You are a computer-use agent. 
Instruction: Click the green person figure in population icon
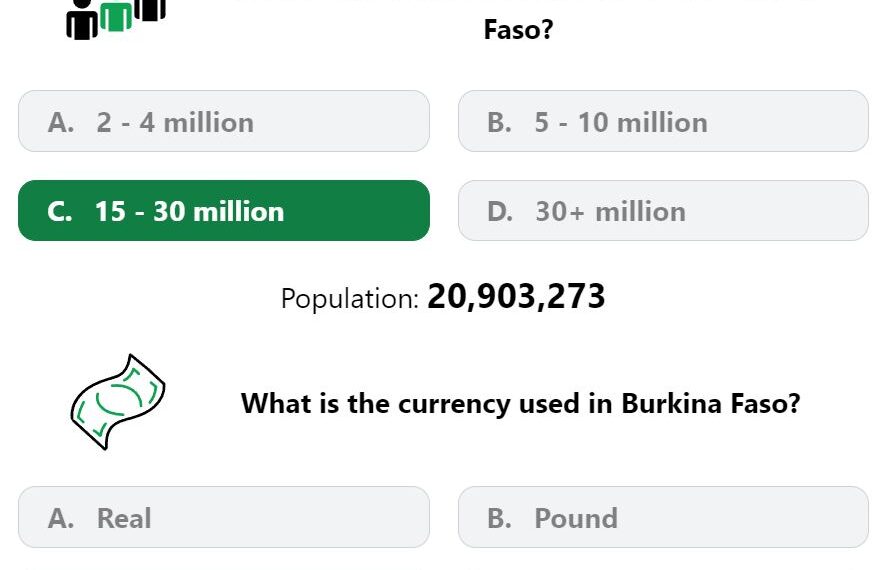(x=116, y=15)
